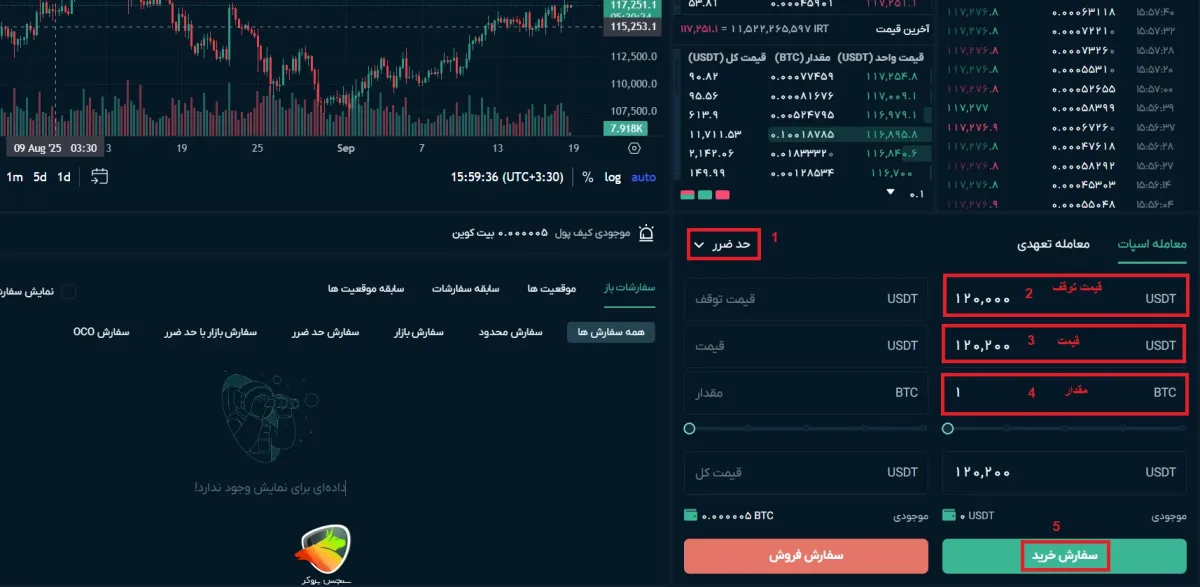This screenshot has width=1200, height=587.
Task: Tick the نمایش سفارشات checkbox
Action: tap(69, 292)
